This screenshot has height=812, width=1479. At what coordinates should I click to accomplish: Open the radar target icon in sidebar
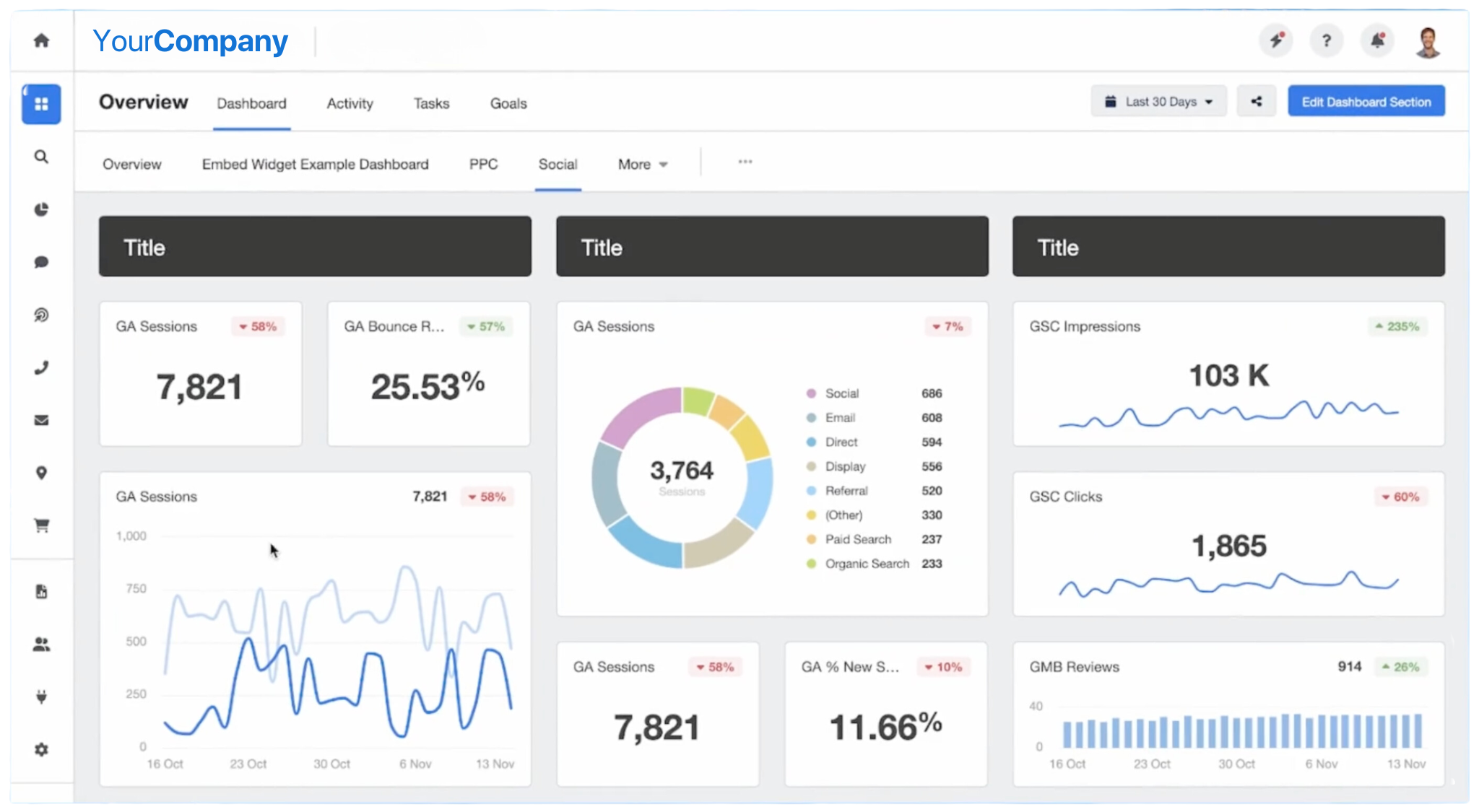coord(41,315)
